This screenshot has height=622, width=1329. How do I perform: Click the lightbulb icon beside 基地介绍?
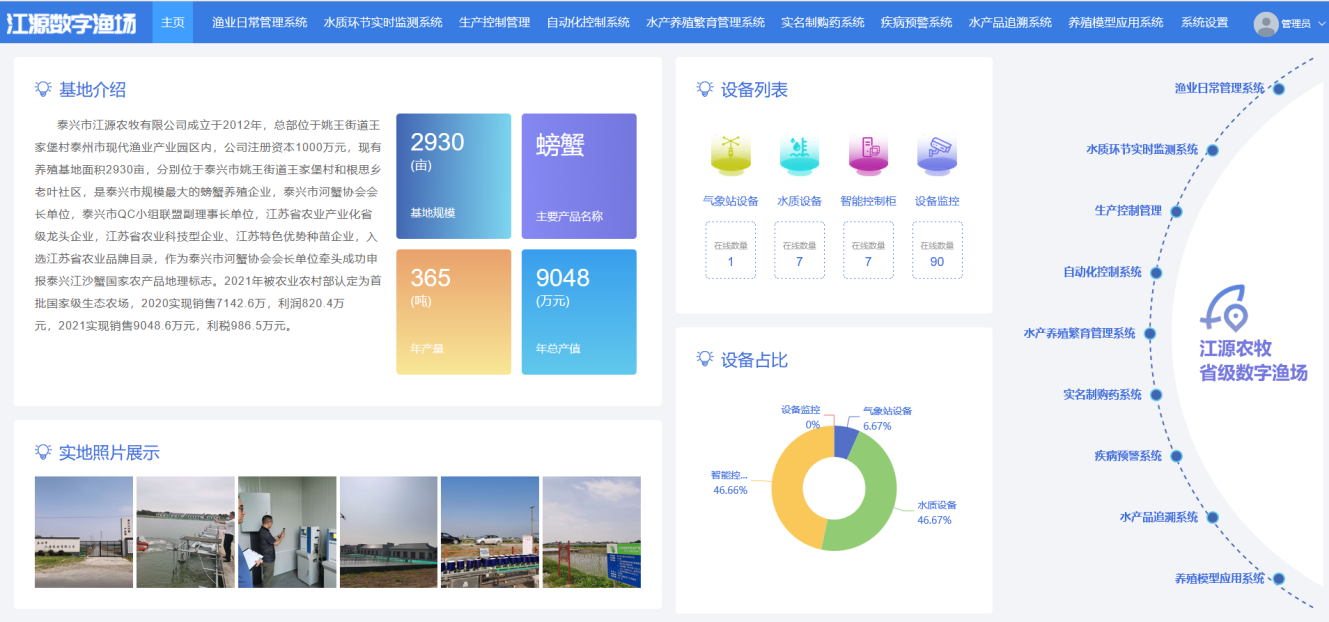43,89
